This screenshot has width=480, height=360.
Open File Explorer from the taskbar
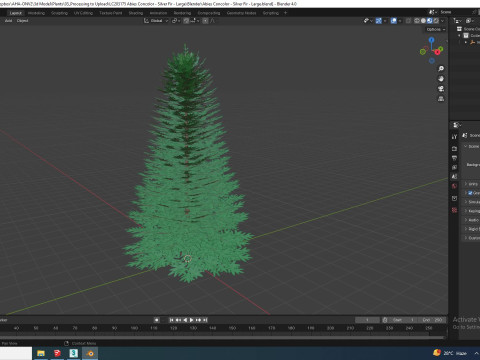click(x=41, y=353)
